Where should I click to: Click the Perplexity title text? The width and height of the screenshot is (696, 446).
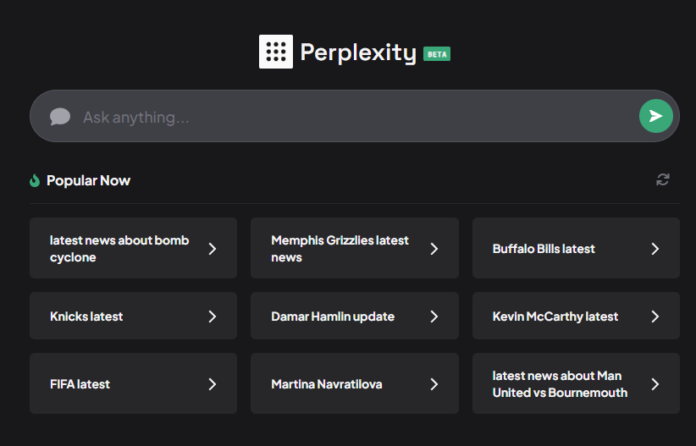(x=358, y=53)
